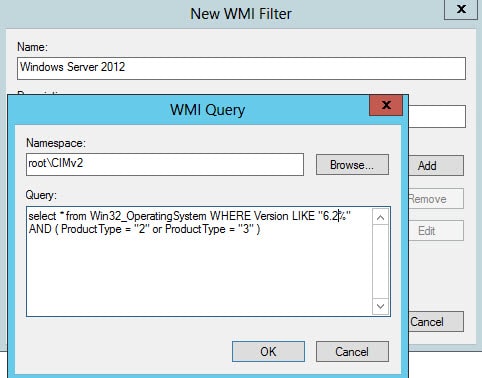Cancel the WMI Query dialog
The width and height of the screenshot is (482, 378).
[352, 351]
